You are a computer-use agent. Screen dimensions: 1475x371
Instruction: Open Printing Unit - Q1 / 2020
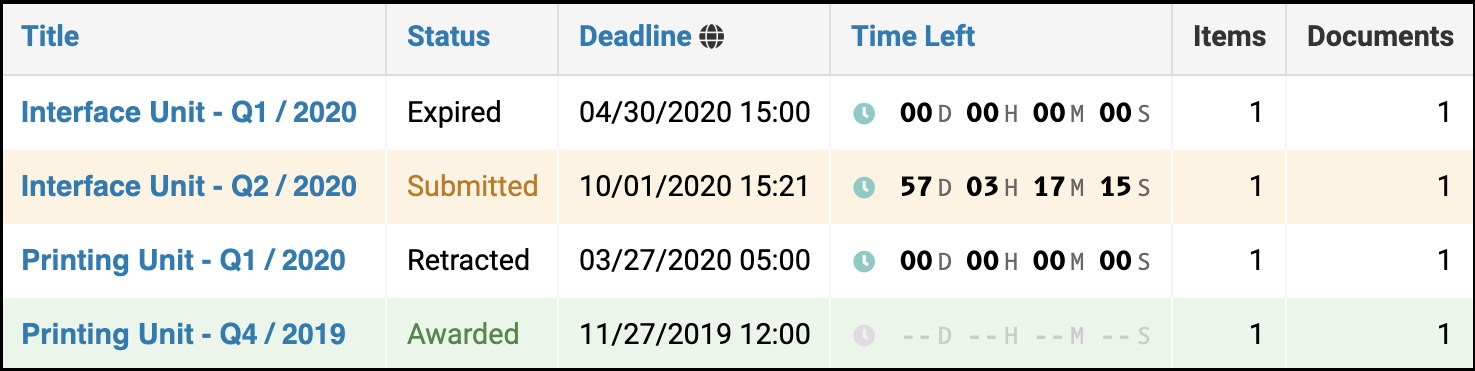(184, 260)
